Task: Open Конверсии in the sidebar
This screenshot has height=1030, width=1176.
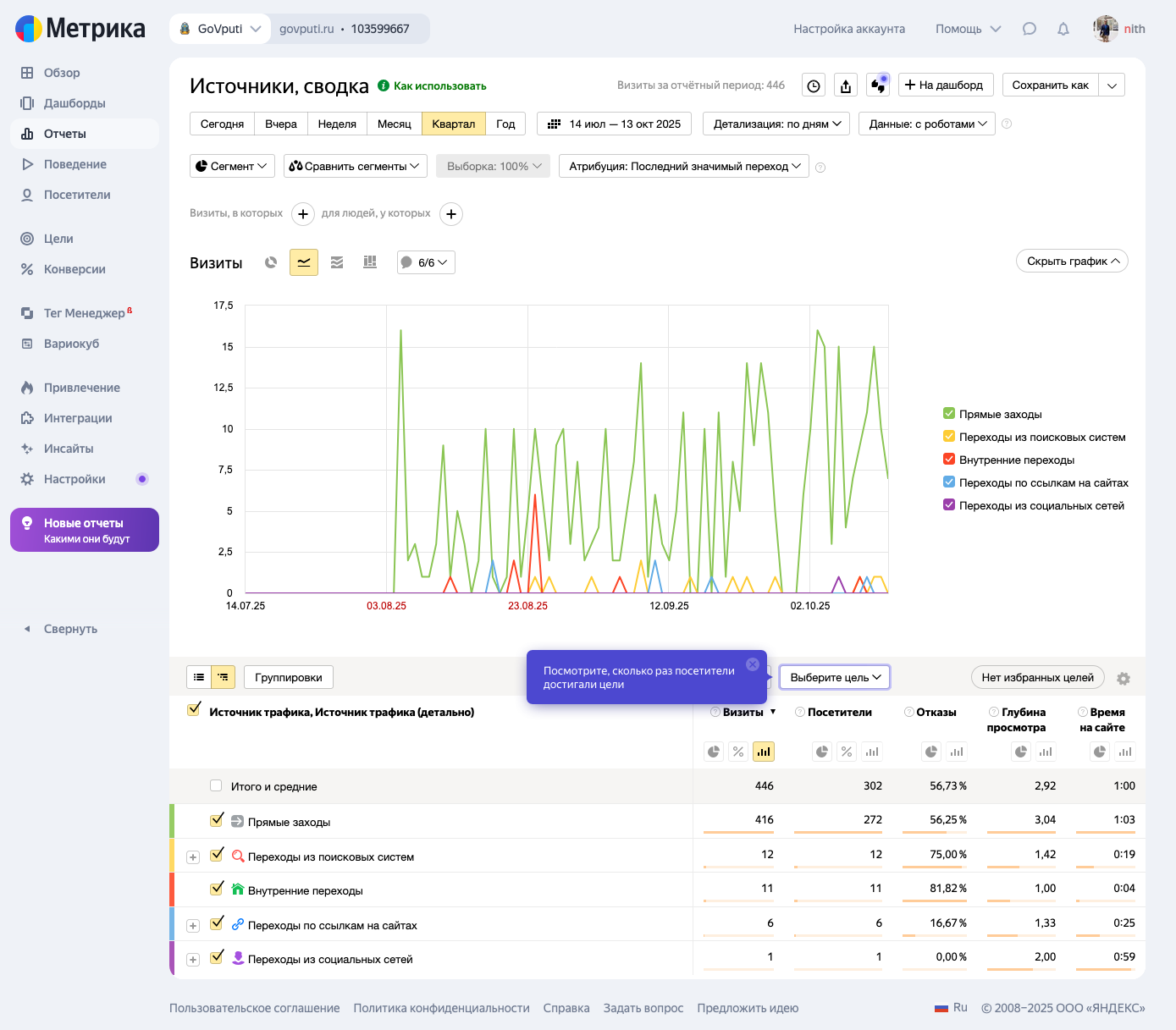Action: 75,269
